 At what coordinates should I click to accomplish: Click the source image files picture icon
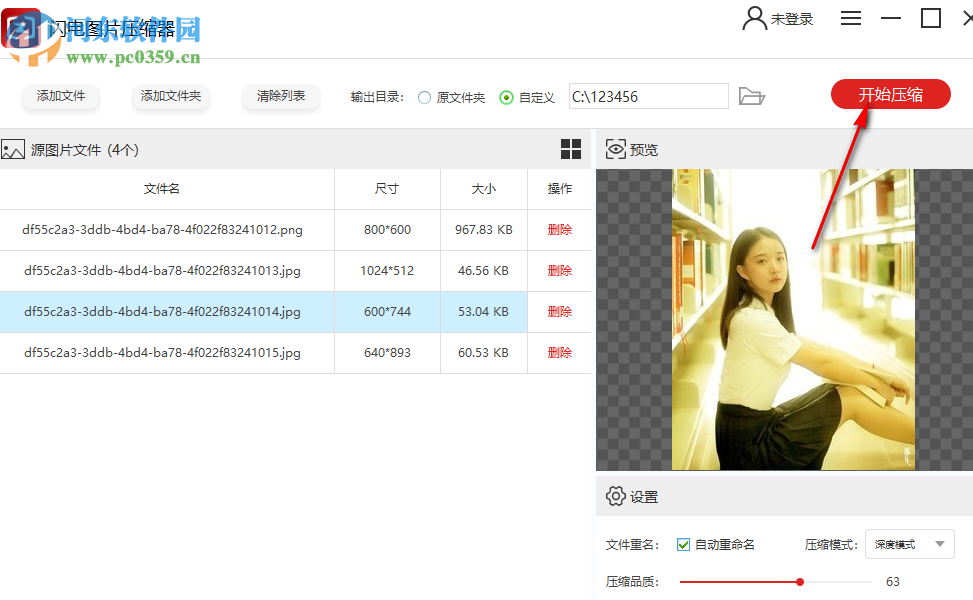click(x=12, y=150)
